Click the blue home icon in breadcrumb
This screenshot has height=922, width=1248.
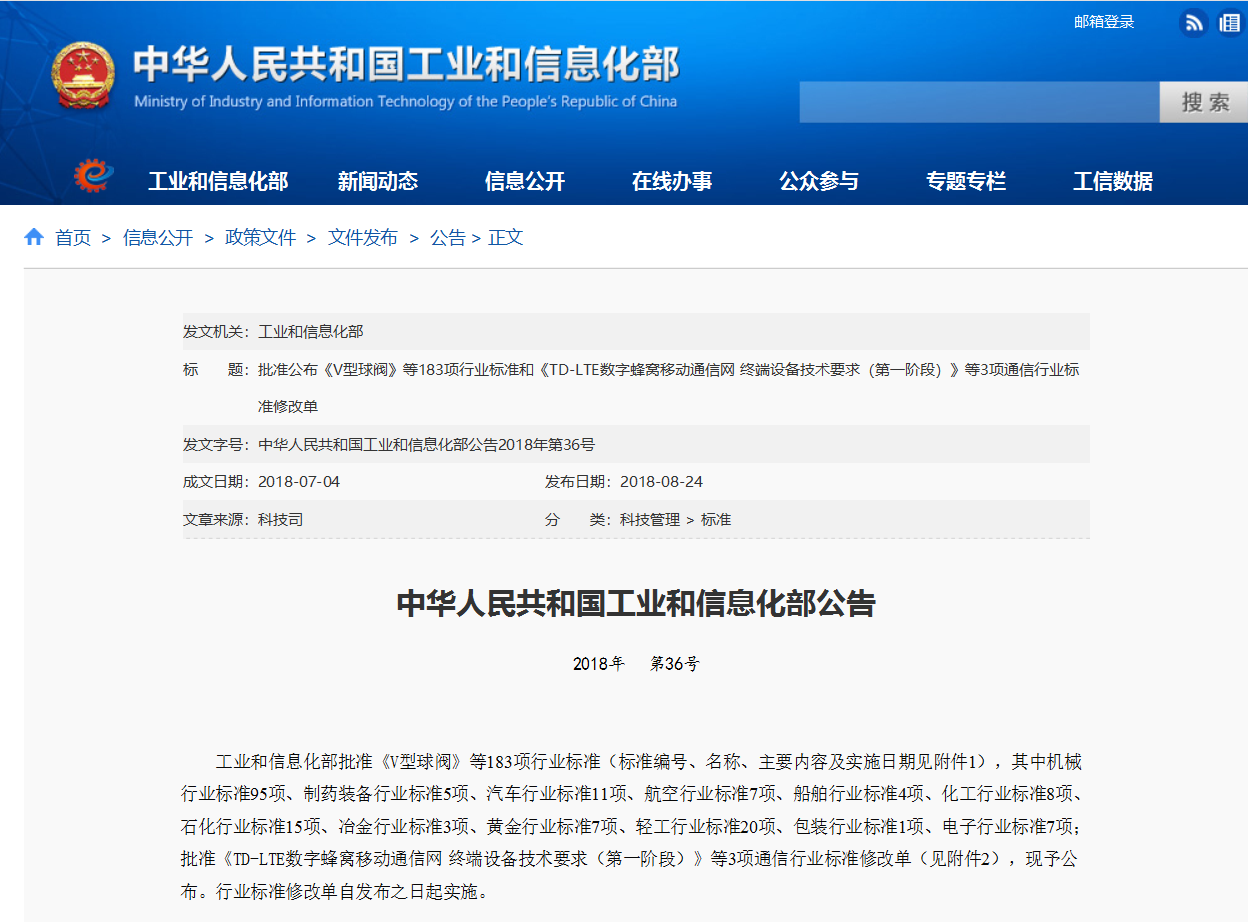[x=34, y=237]
